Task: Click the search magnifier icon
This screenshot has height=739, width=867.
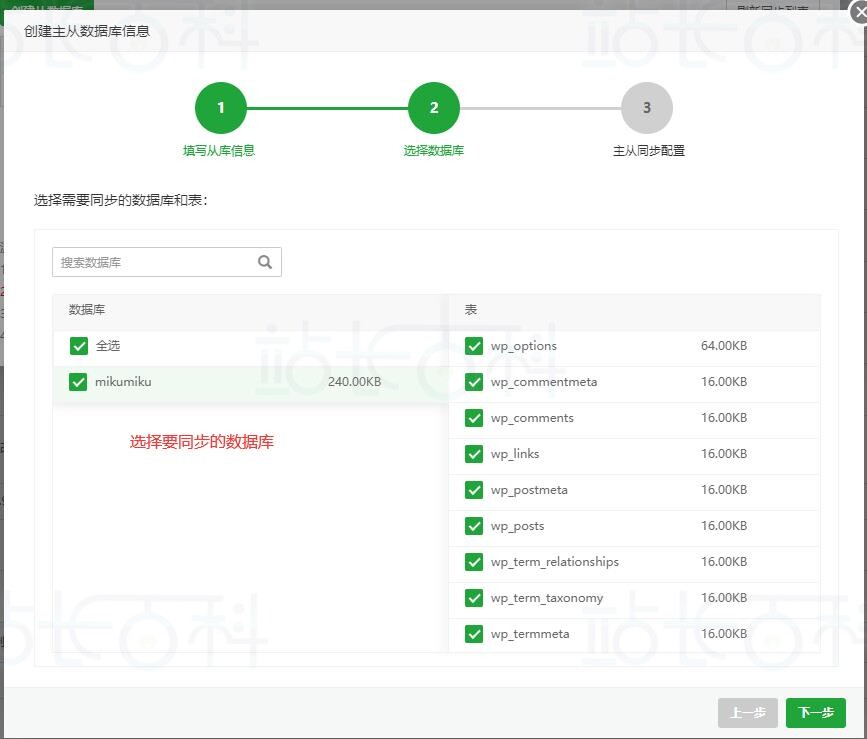Action: (x=264, y=260)
